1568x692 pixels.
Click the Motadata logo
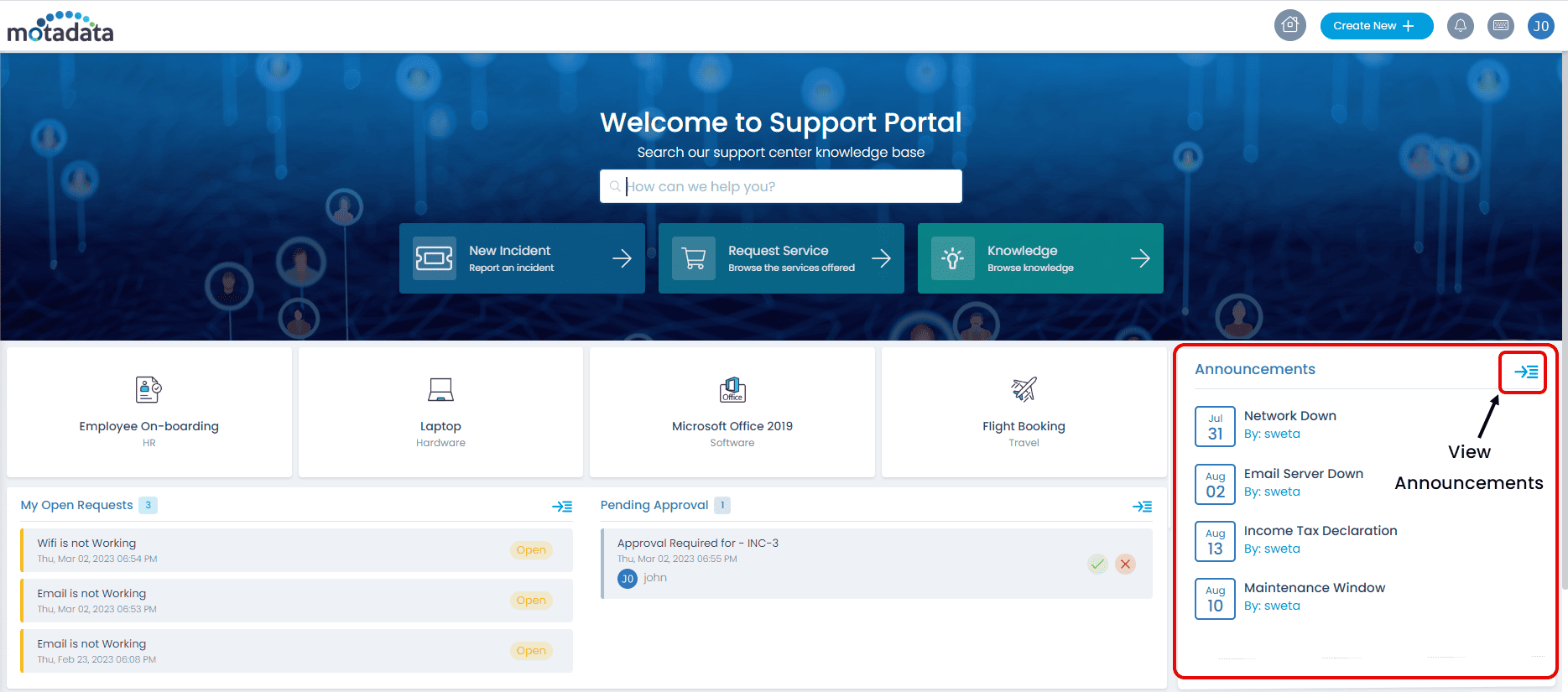click(x=60, y=27)
